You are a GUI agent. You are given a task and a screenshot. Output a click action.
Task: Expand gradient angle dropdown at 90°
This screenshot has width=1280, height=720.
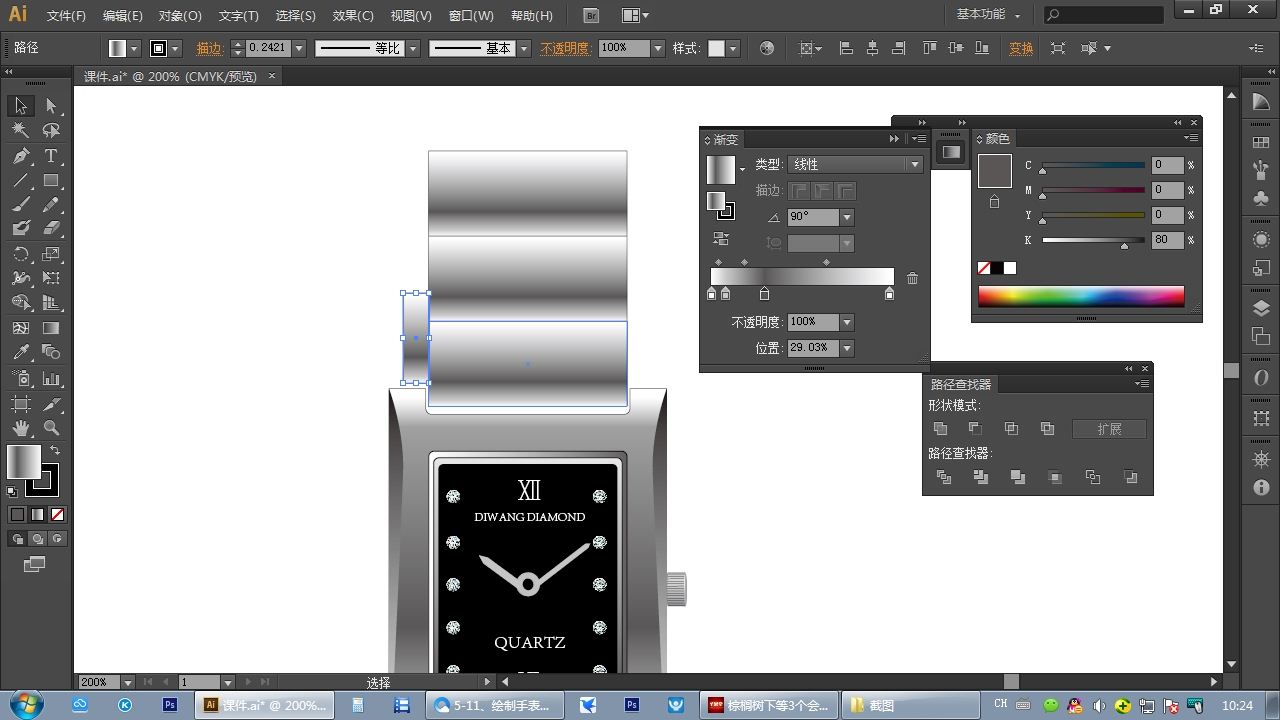coord(847,217)
